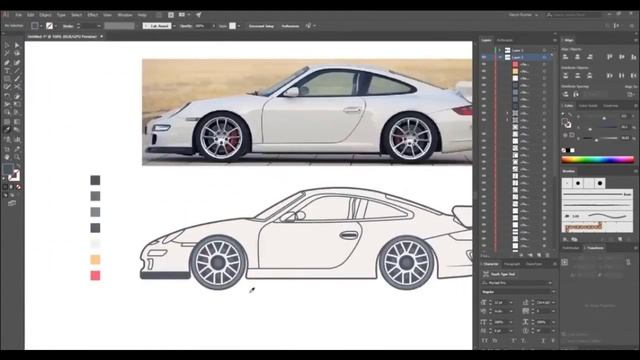Open Color panel options menu
This screenshot has width=640, height=360.
[636, 106]
